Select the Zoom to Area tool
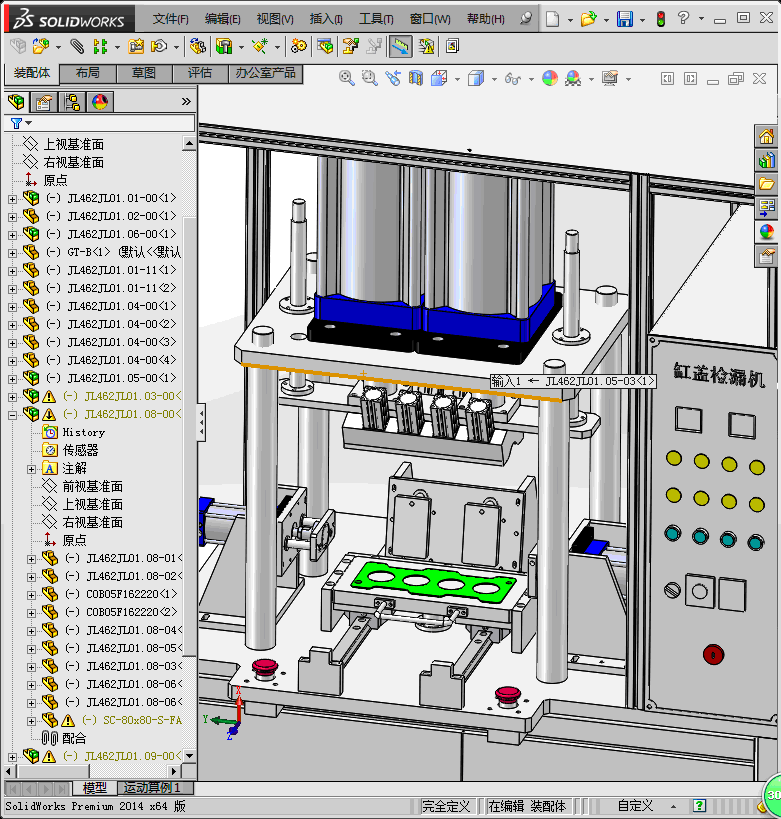 (x=369, y=79)
